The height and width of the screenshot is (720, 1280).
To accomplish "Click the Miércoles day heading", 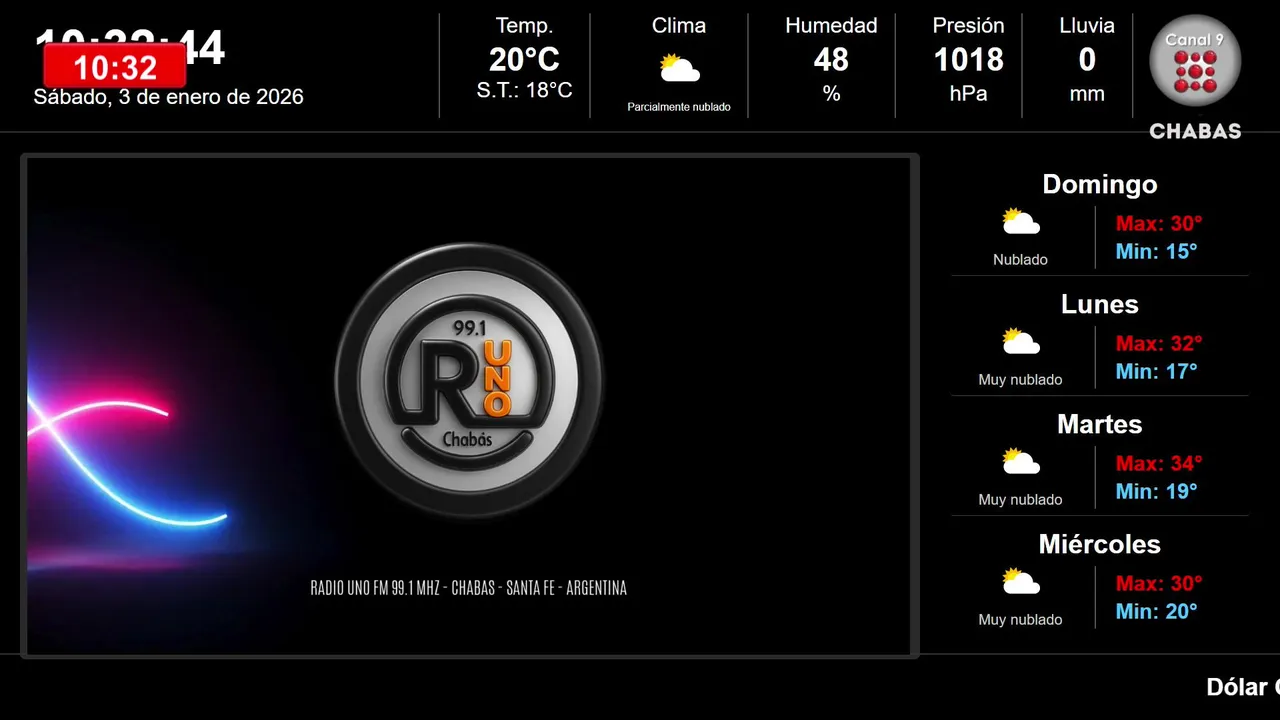I will tap(1100, 544).
